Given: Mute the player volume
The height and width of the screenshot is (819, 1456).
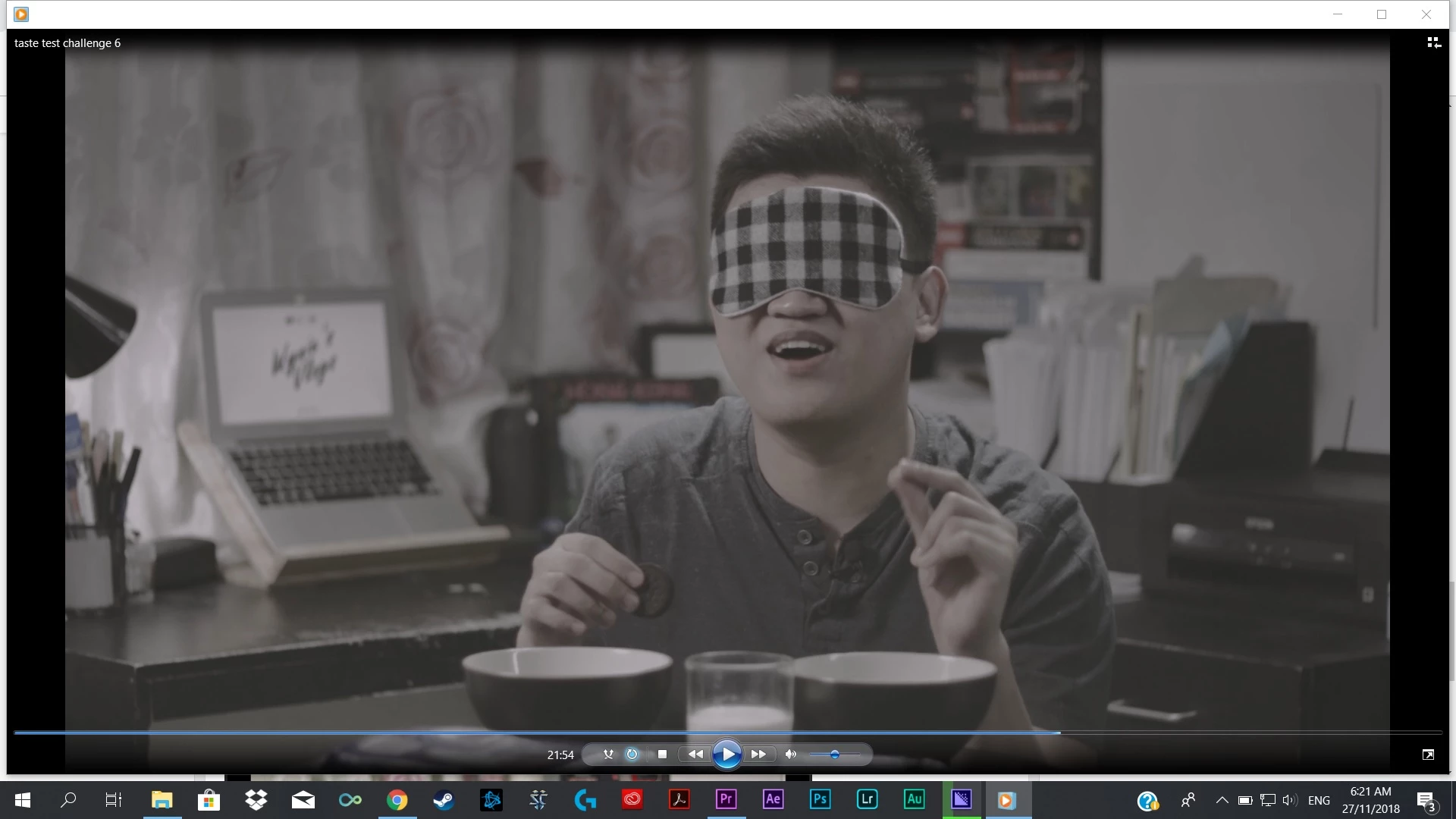Looking at the screenshot, I should click(x=791, y=755).
